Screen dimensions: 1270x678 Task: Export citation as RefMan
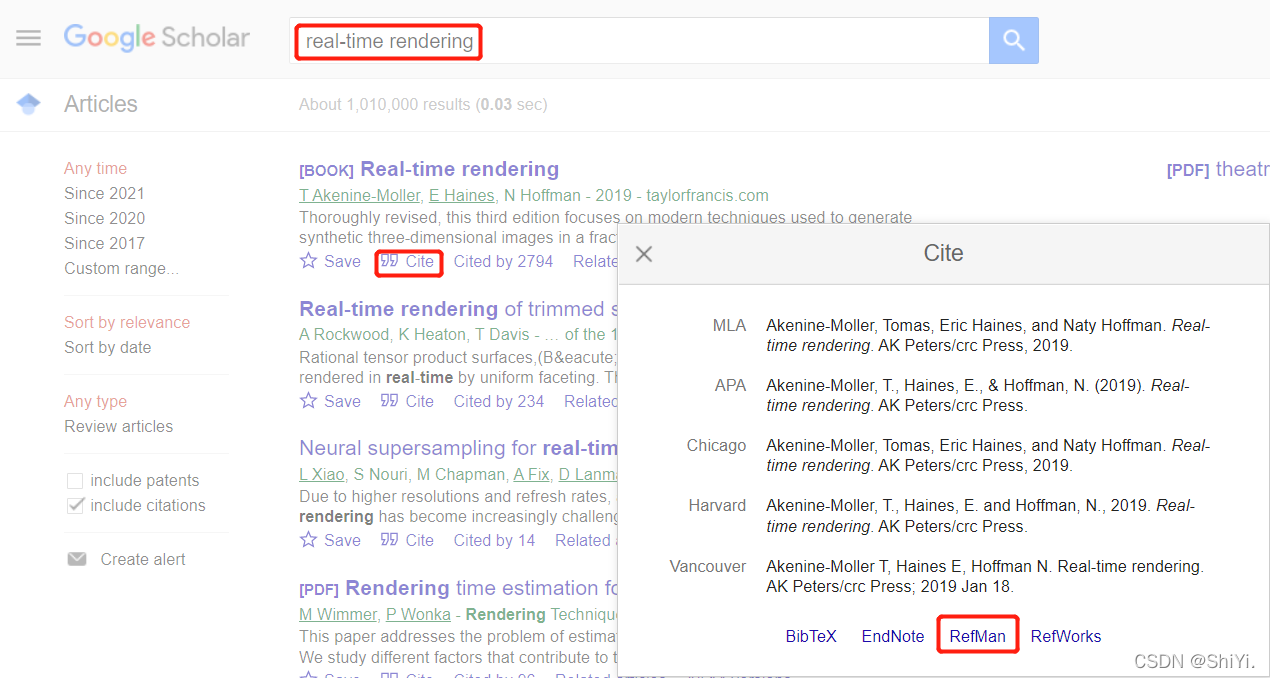click(x=978, y=636)
